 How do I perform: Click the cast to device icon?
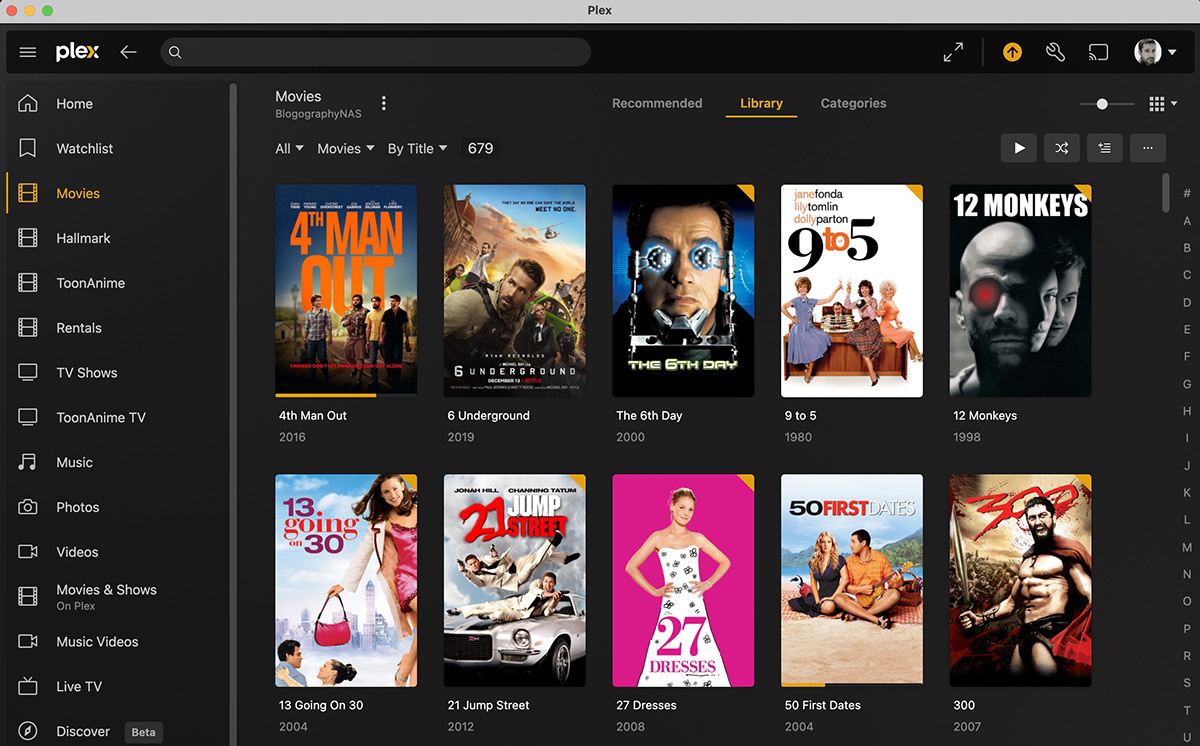click(1098, 52)
